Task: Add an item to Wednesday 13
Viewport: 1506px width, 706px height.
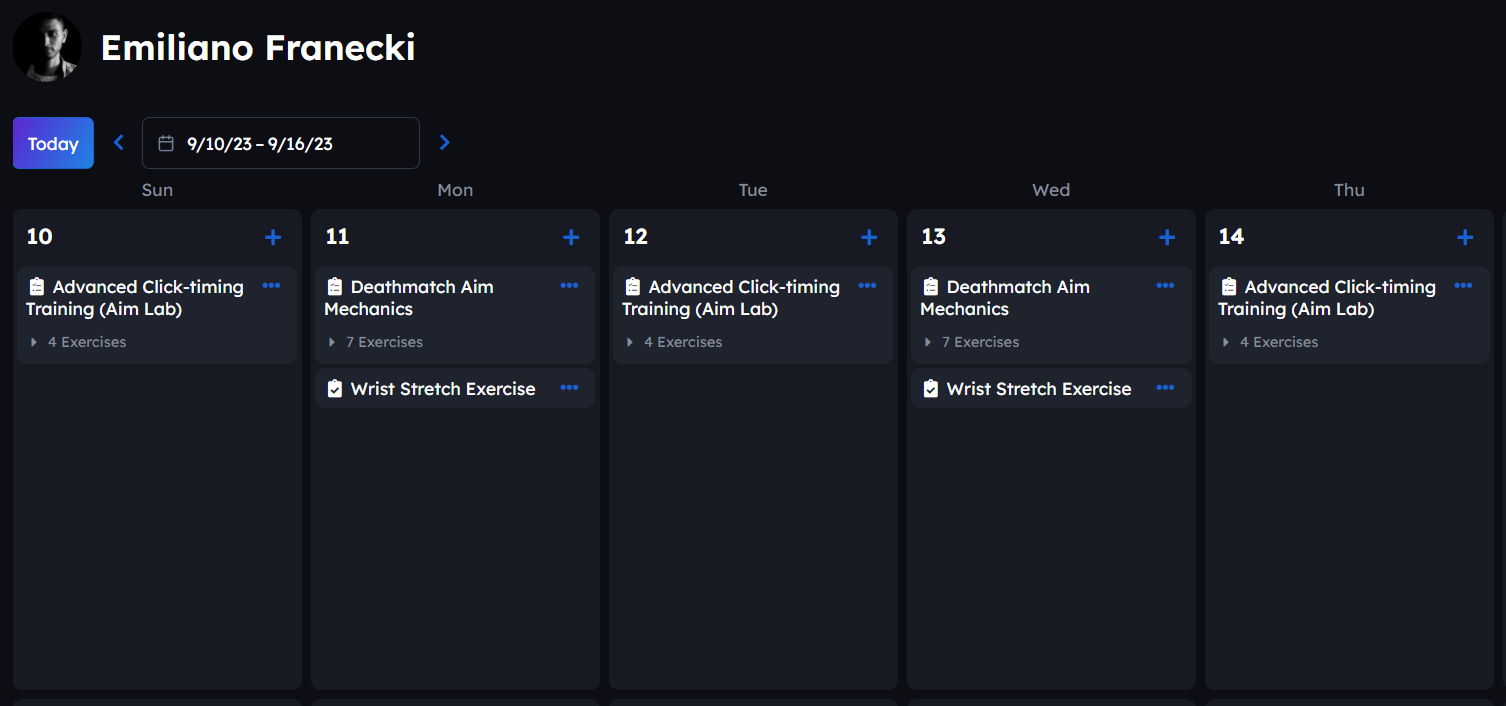Action: coord(1167,237)
